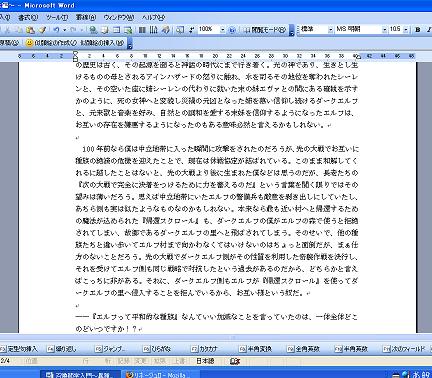Toggle Italic formatting

pos(428,30)
